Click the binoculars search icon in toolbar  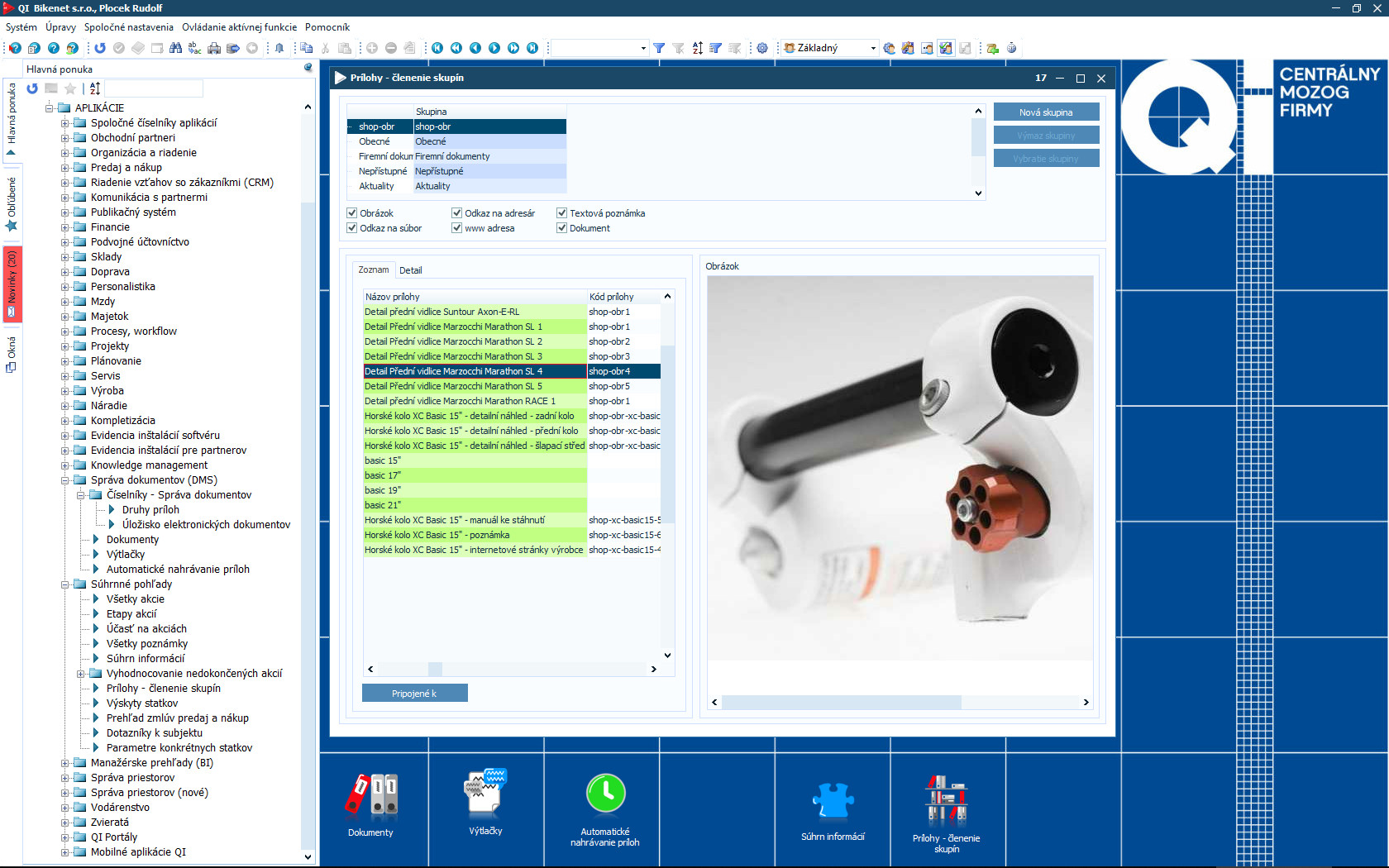click(175, 48)
